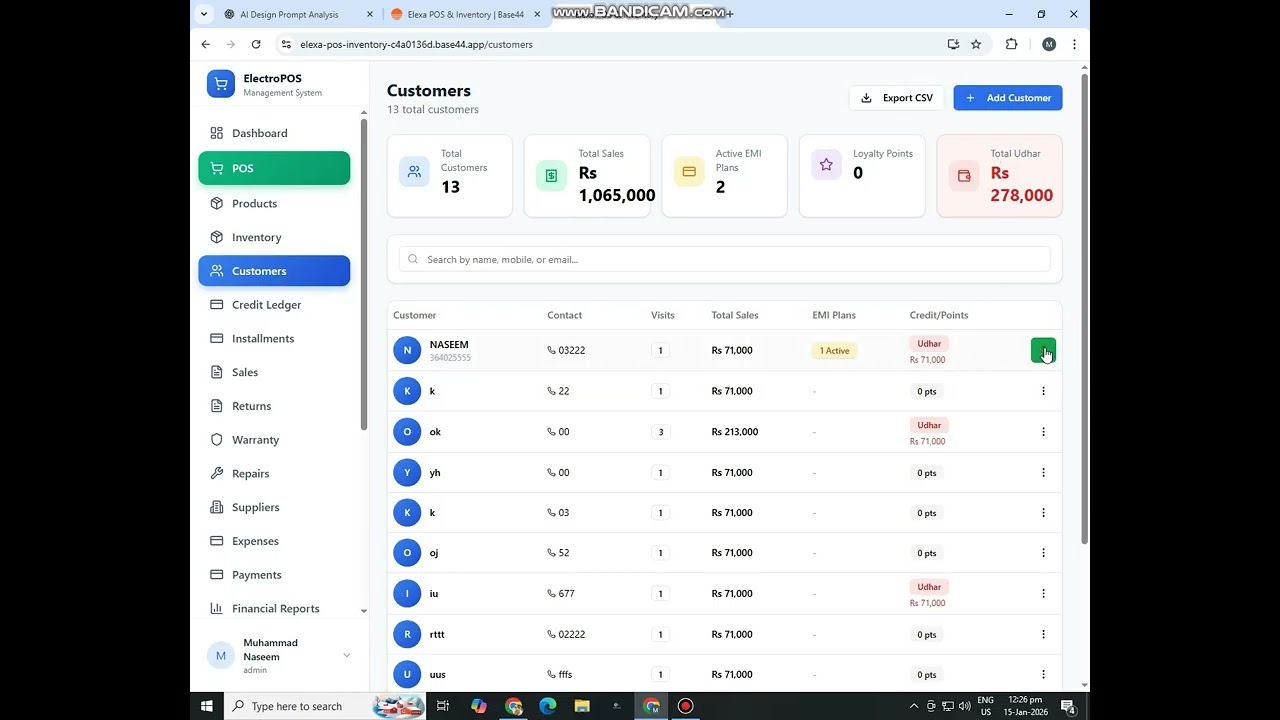Click the Payments card icon
The height and width of the screenshot is (720, 1280).
point(216,575)
